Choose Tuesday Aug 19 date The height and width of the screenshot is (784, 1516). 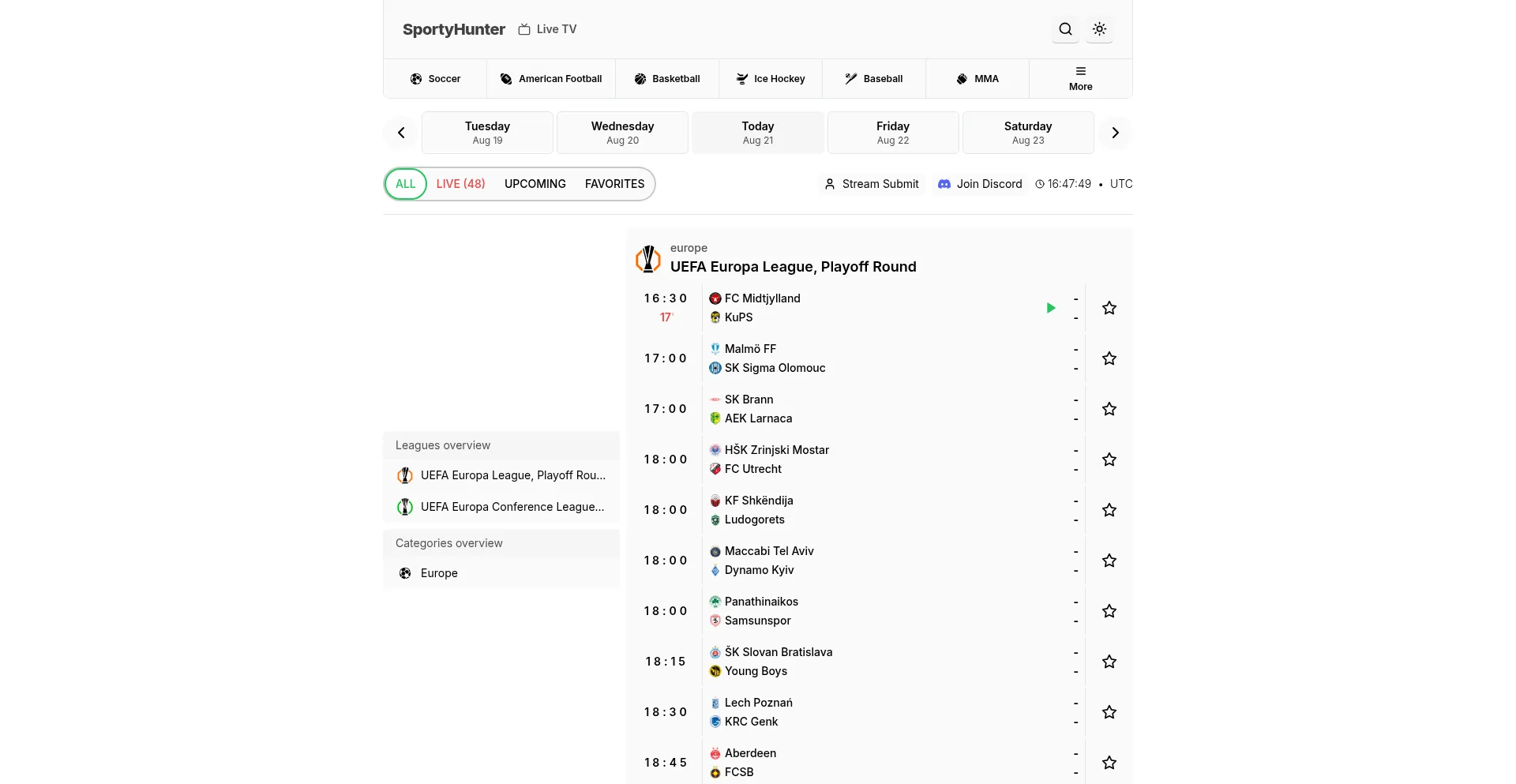click(x=487, y=133)
